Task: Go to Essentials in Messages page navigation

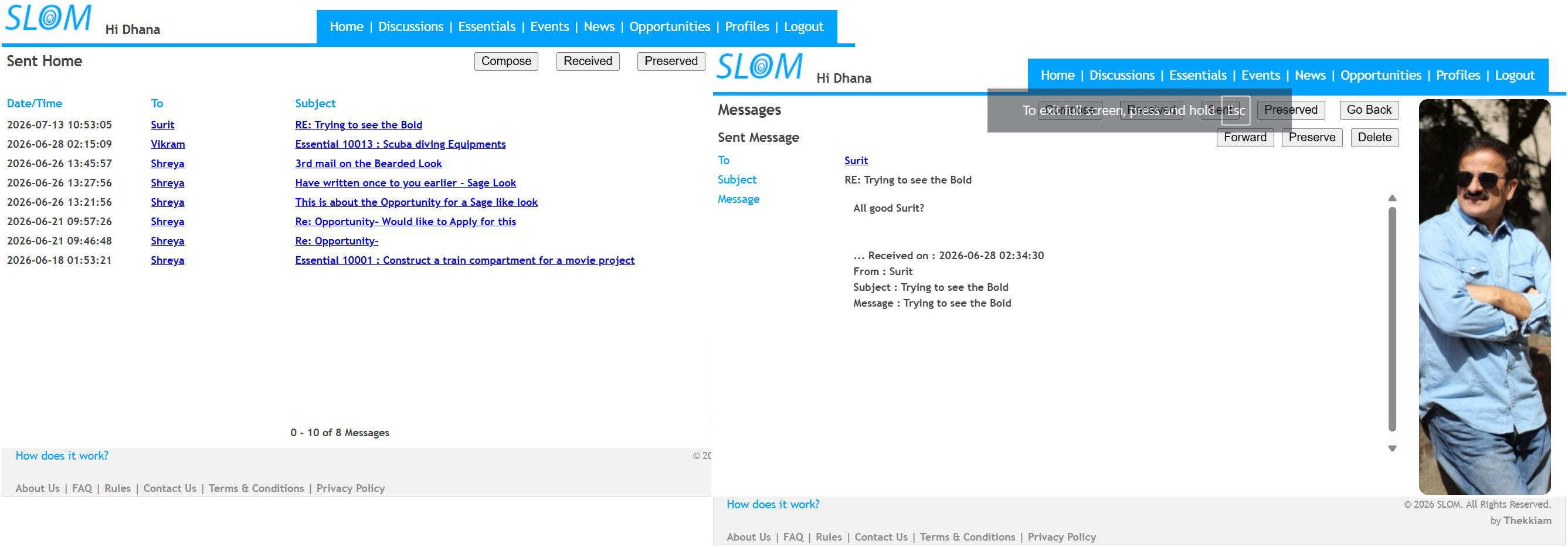Action: 1198,76
